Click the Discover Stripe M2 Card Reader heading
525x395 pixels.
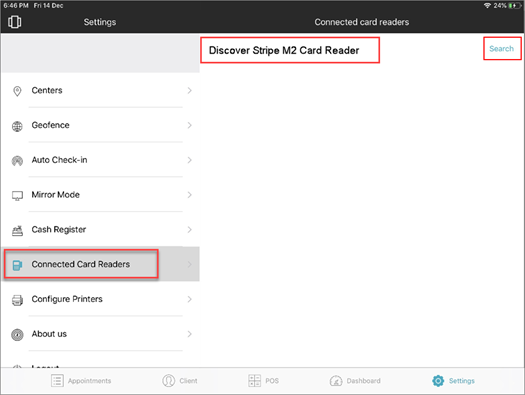(284, 50)
